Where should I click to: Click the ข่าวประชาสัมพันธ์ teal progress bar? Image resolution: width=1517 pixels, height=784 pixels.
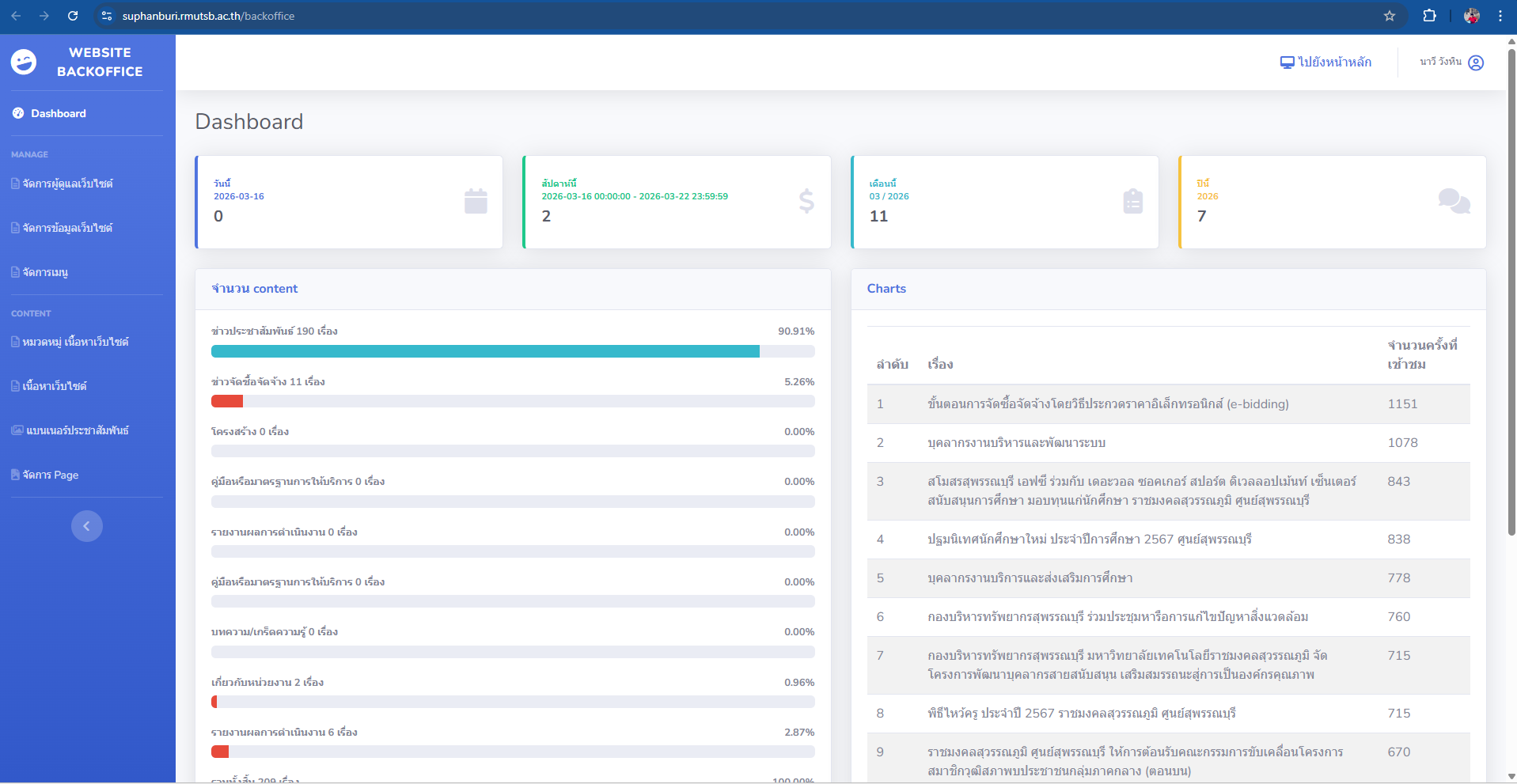coord(485,351)
